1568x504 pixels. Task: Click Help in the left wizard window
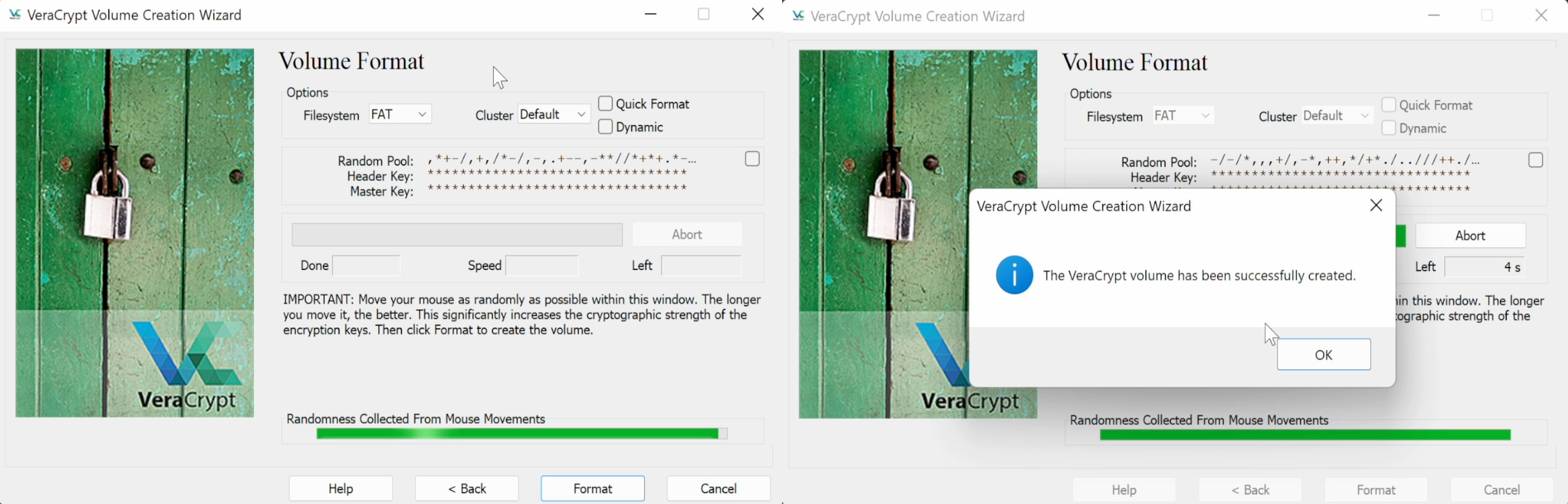[340, 489]
